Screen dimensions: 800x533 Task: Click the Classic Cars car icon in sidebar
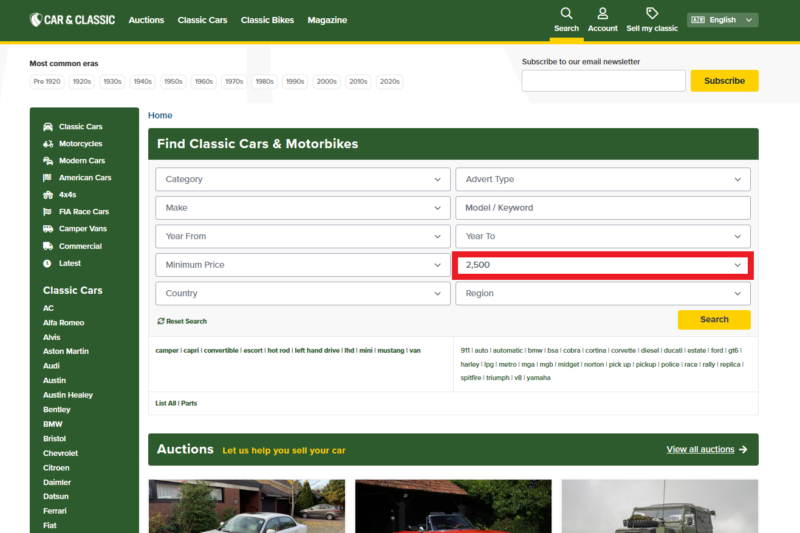pos(48,126)
